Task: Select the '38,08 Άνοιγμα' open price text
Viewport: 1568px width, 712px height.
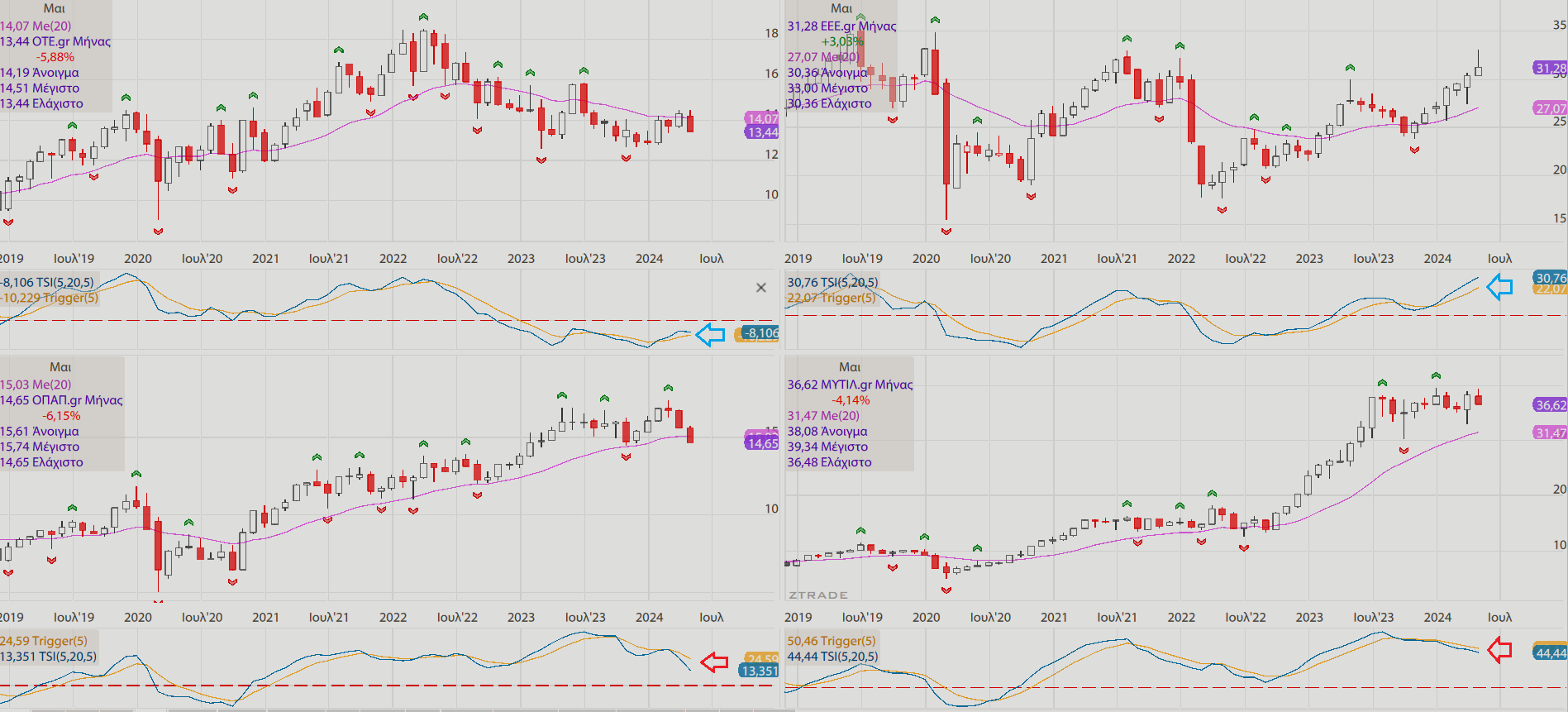Action: pyautogui.click(x=827, y=432)
